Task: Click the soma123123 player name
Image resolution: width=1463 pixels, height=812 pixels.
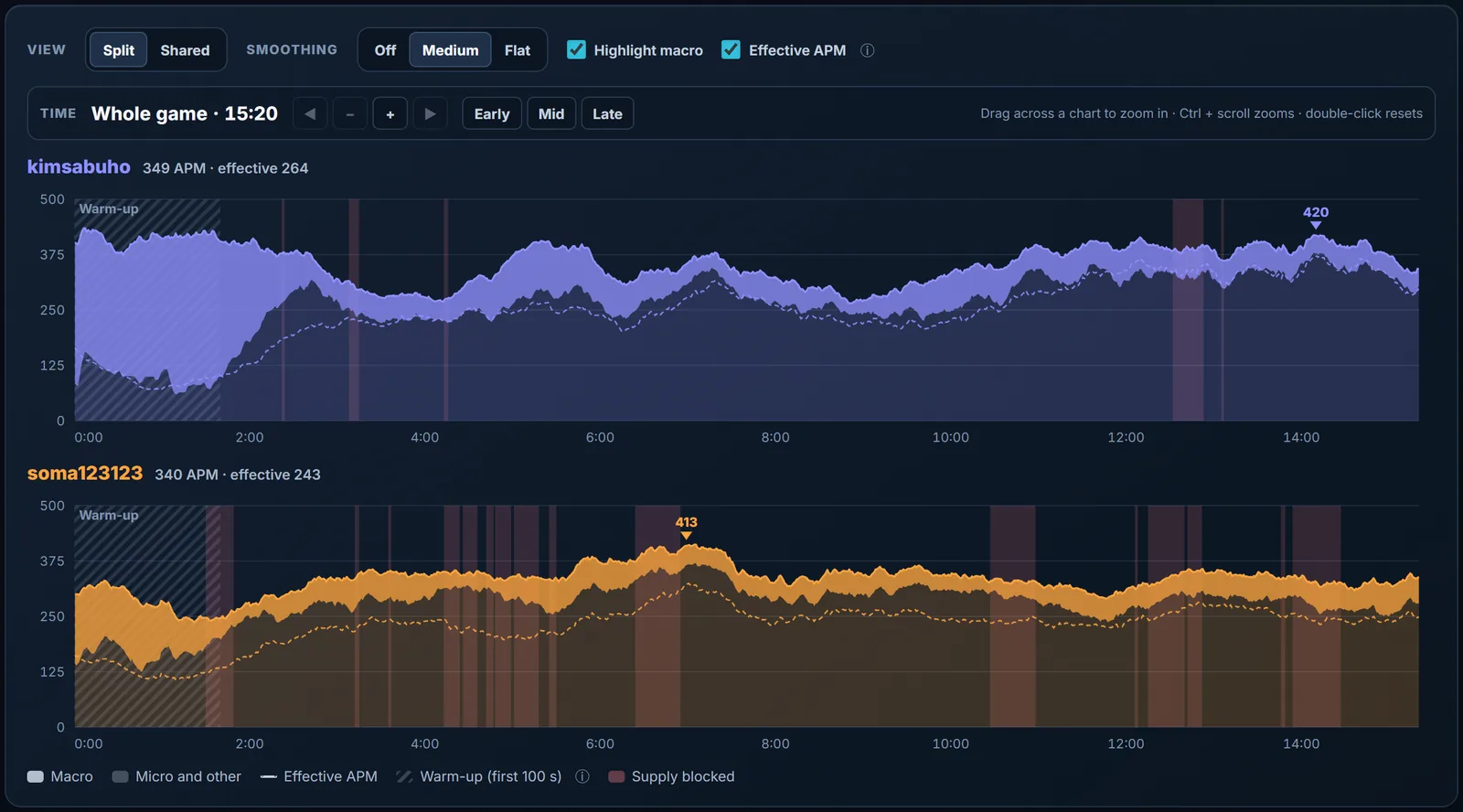Action: (x=85, y=473)
